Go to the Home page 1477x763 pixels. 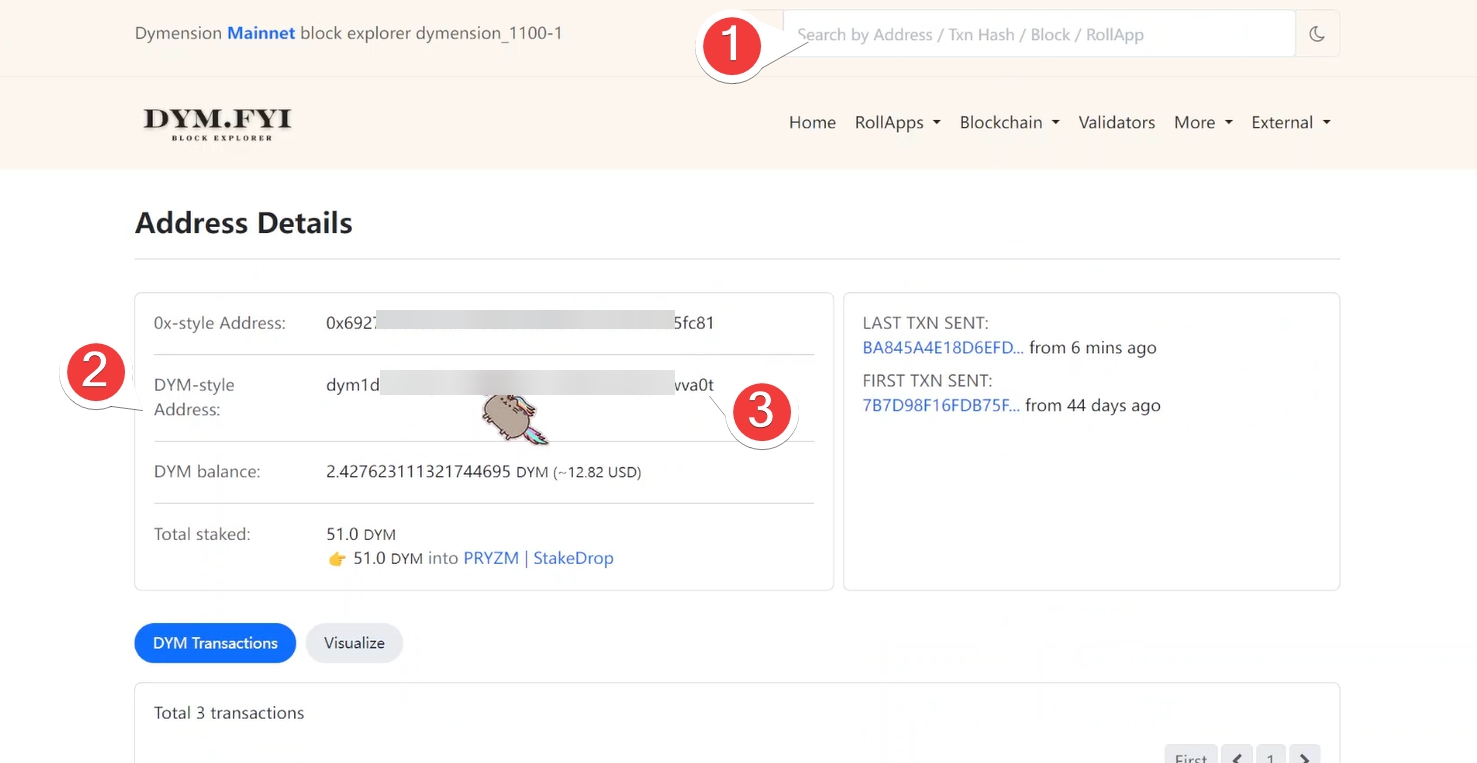click(x=812, y=123)
